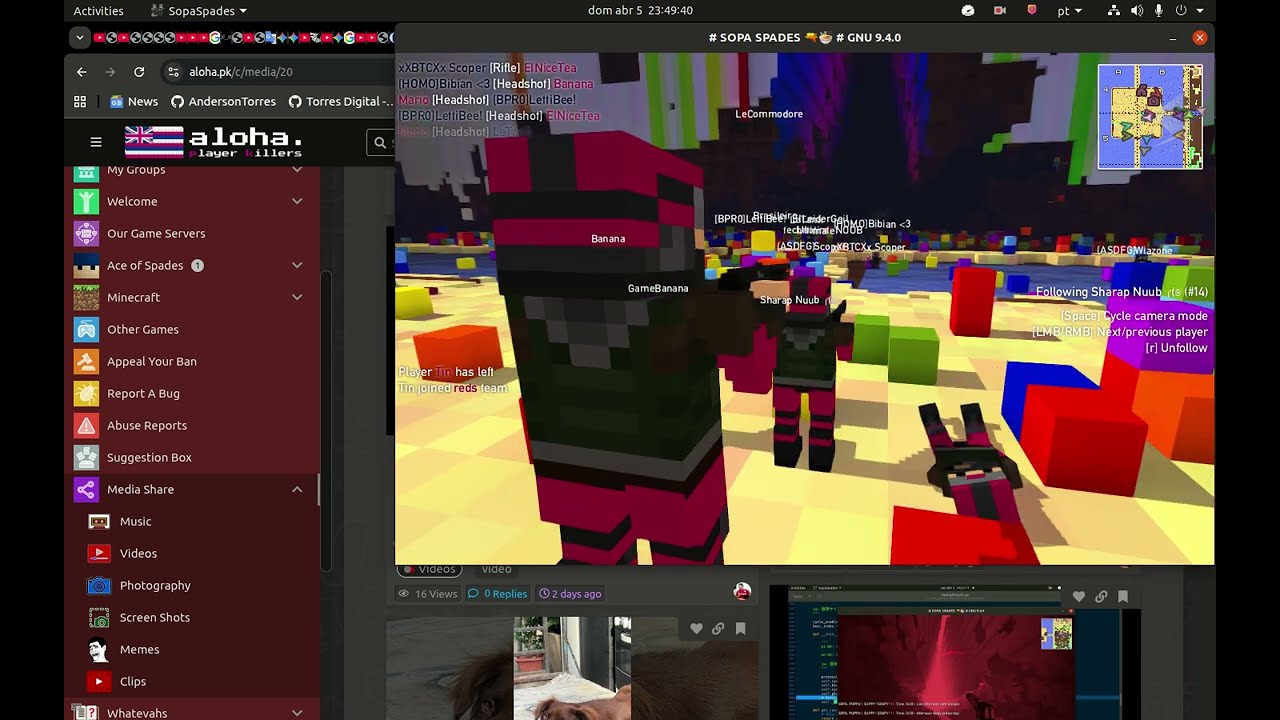Copy link icon on the dog photo post
Viewport: 1280px width, 720px height.
pos(718,629)
